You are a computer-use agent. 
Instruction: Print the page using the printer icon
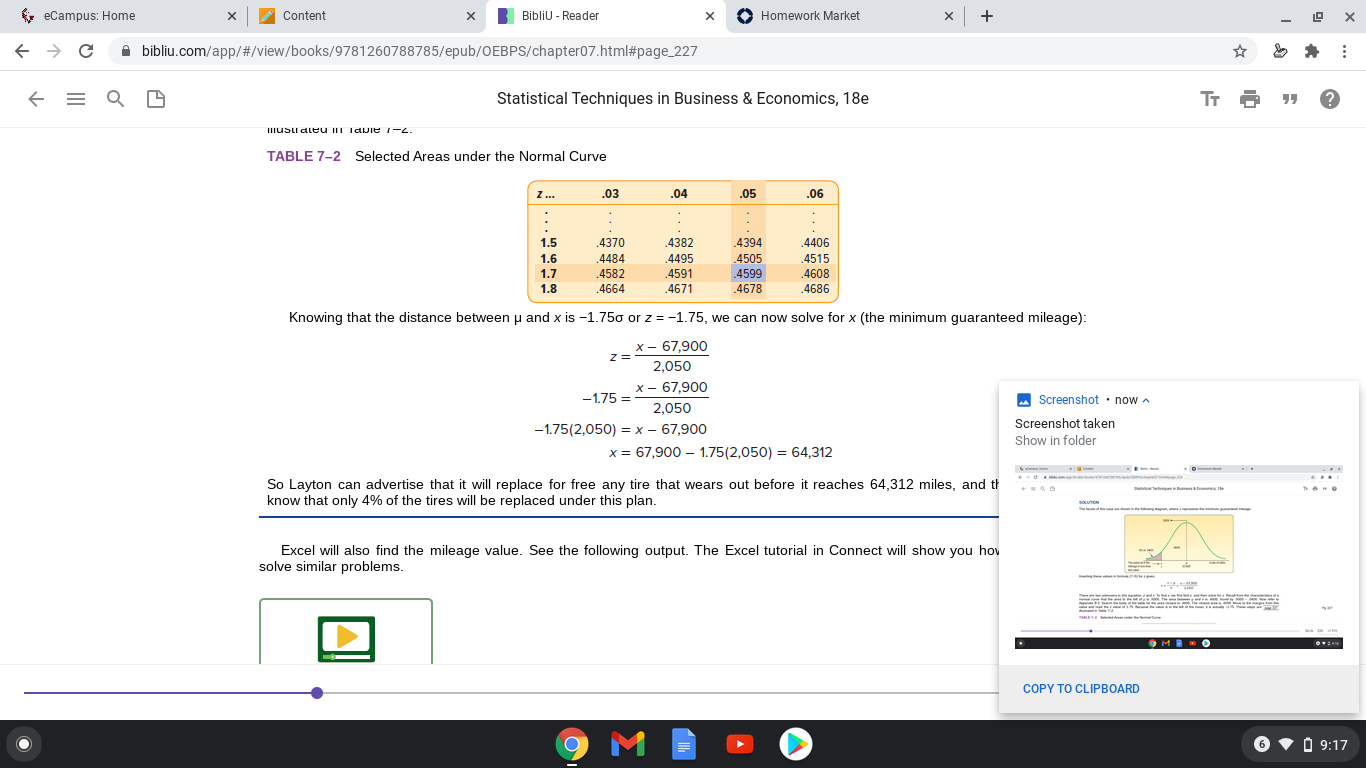pos(1250,99)
